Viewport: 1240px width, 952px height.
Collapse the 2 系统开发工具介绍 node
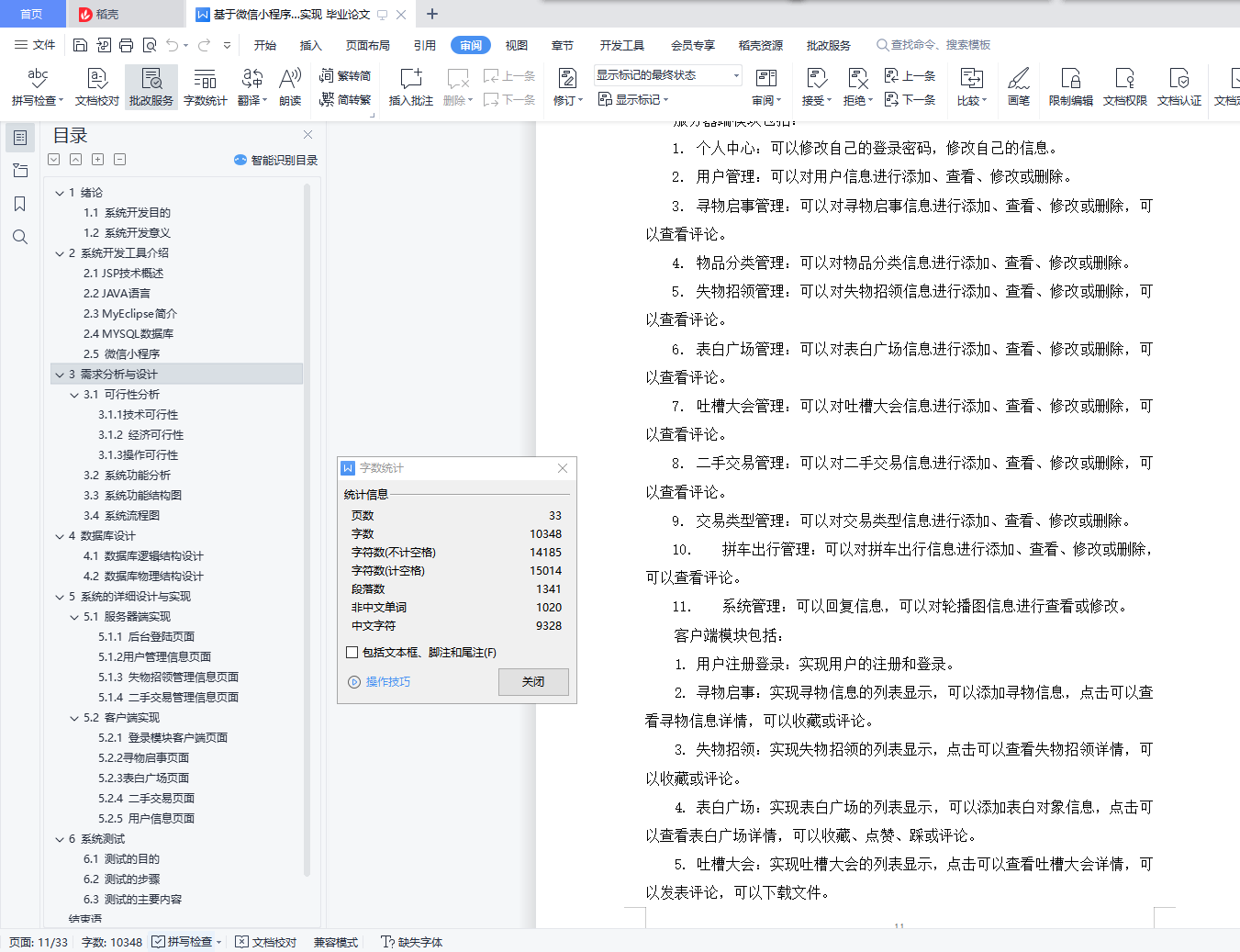point(60,253)
